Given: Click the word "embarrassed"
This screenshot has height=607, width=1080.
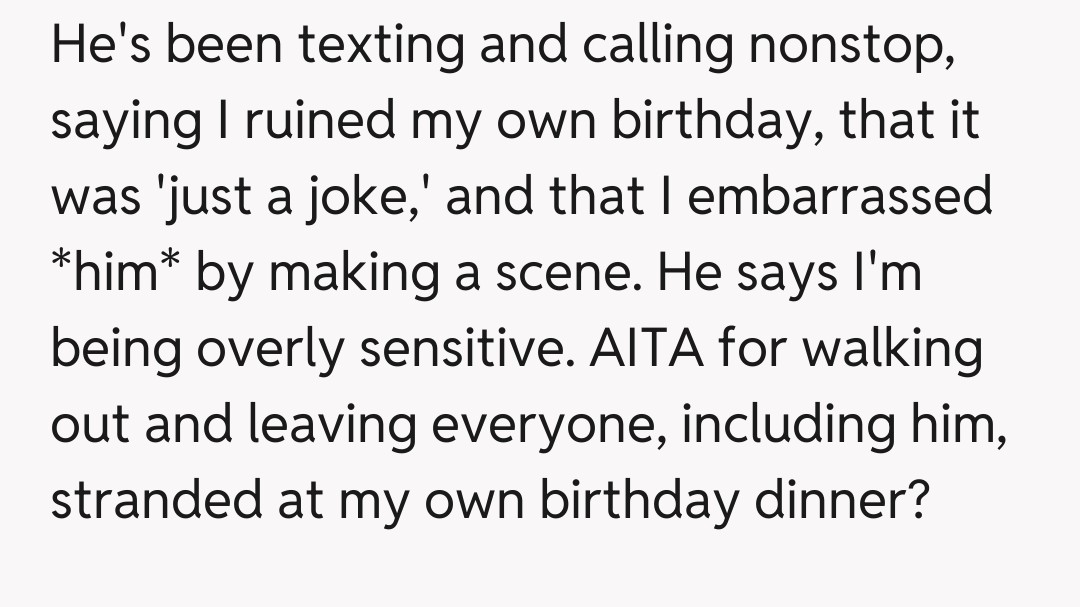Looking at the screenshot, I should (841, 197).
